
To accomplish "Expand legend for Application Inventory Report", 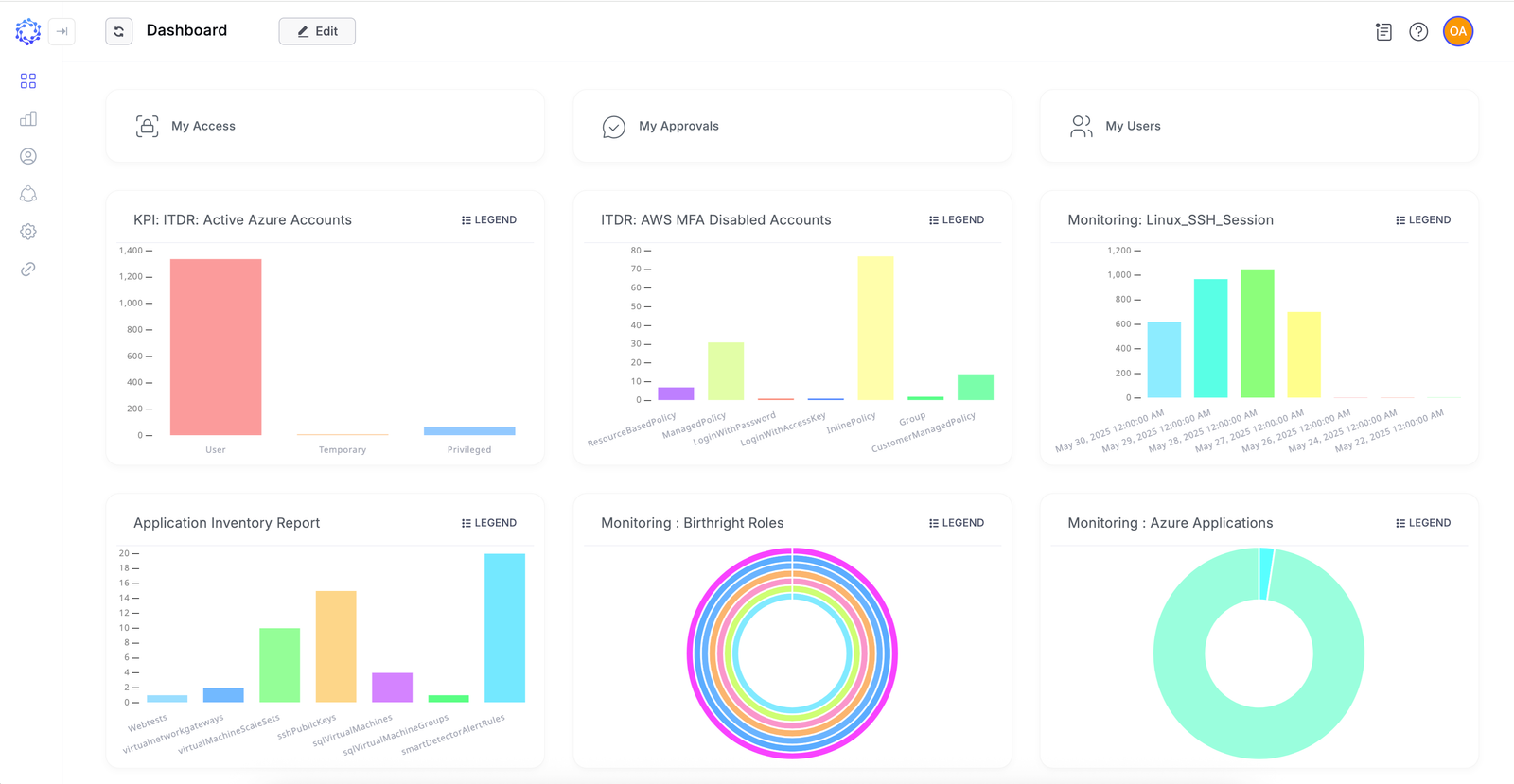I will (x=489, y=523).
